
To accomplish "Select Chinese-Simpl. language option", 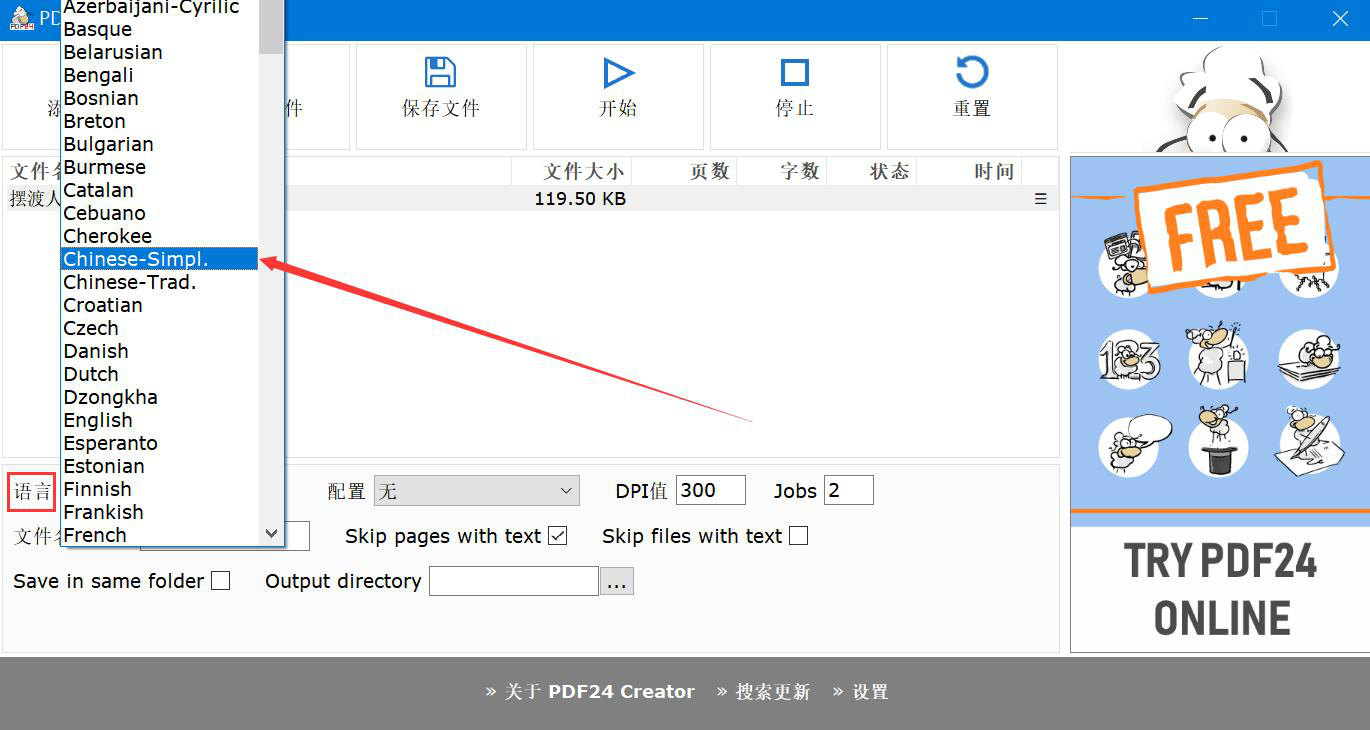I will (160, 259).
